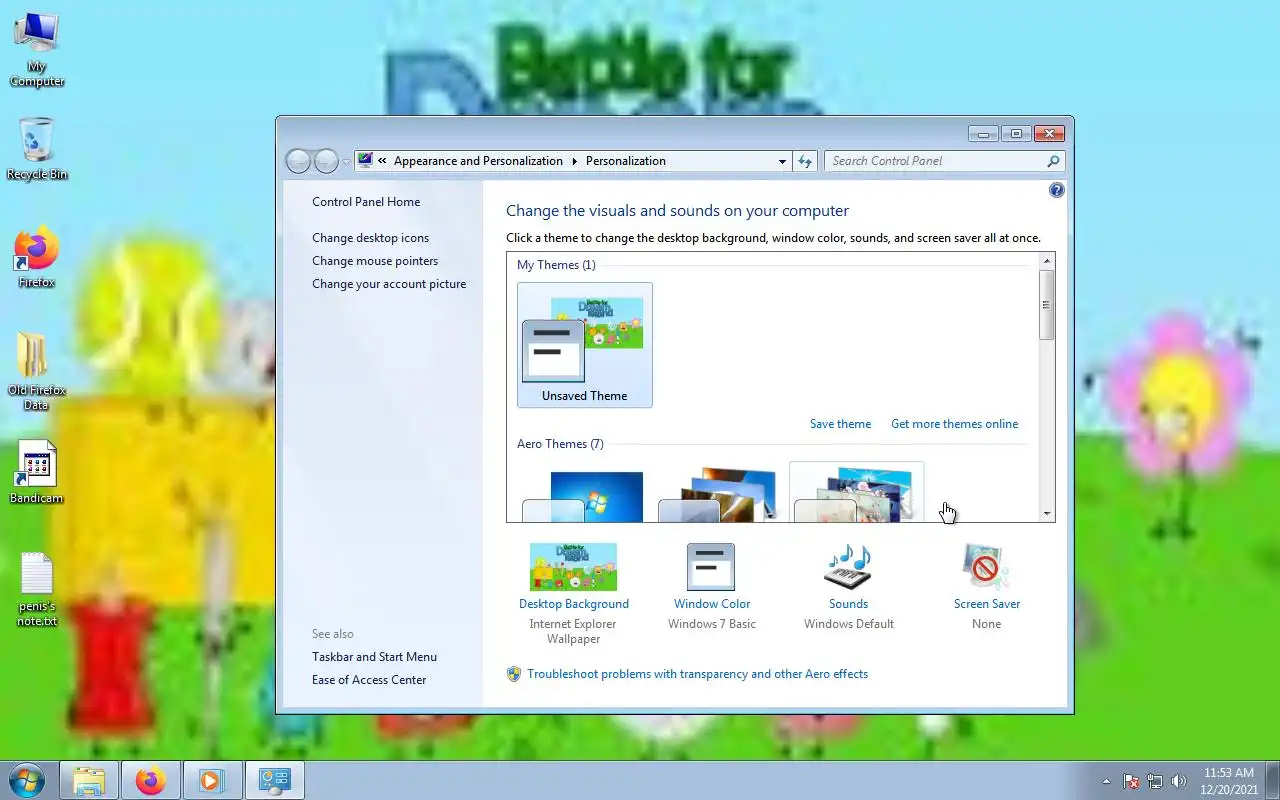Show hidden tray icons arrow

point(1106,781)
